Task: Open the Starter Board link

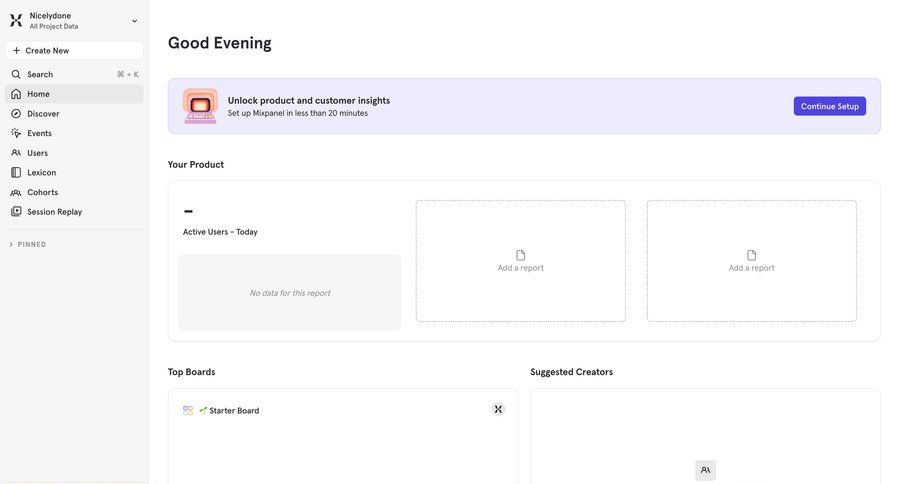Action: (234, 411)
